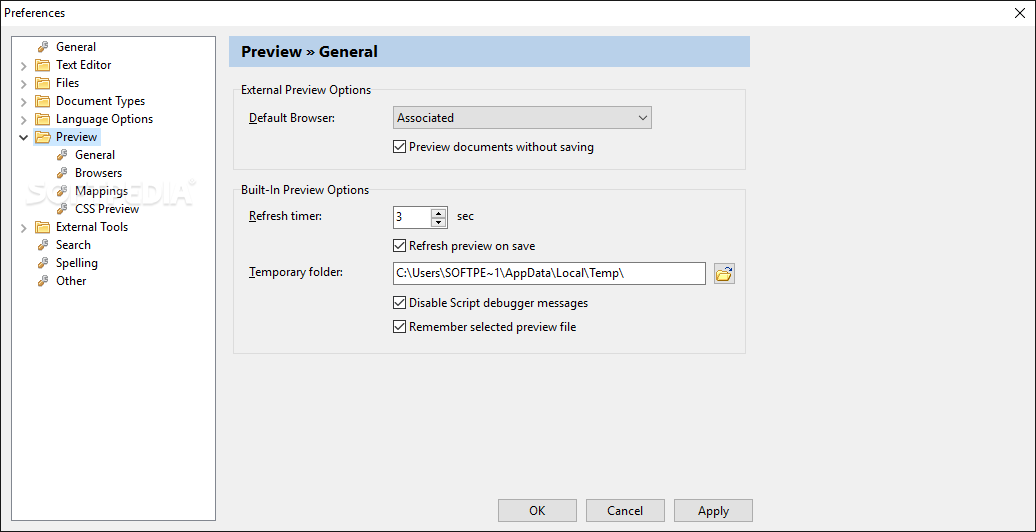
Task: Select the External Tools label in tree
Action: tap(92, 227)
